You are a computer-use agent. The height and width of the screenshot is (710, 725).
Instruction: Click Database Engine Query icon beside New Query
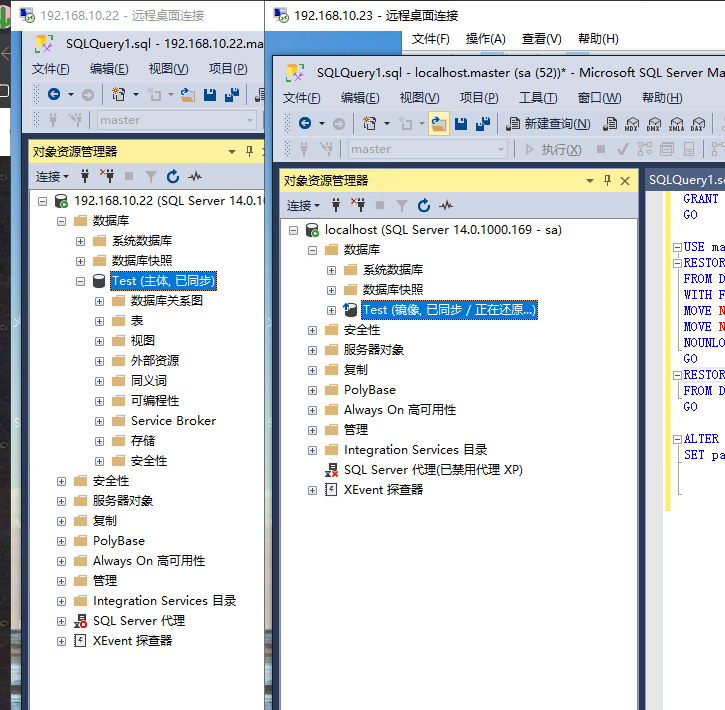point(610,124)
